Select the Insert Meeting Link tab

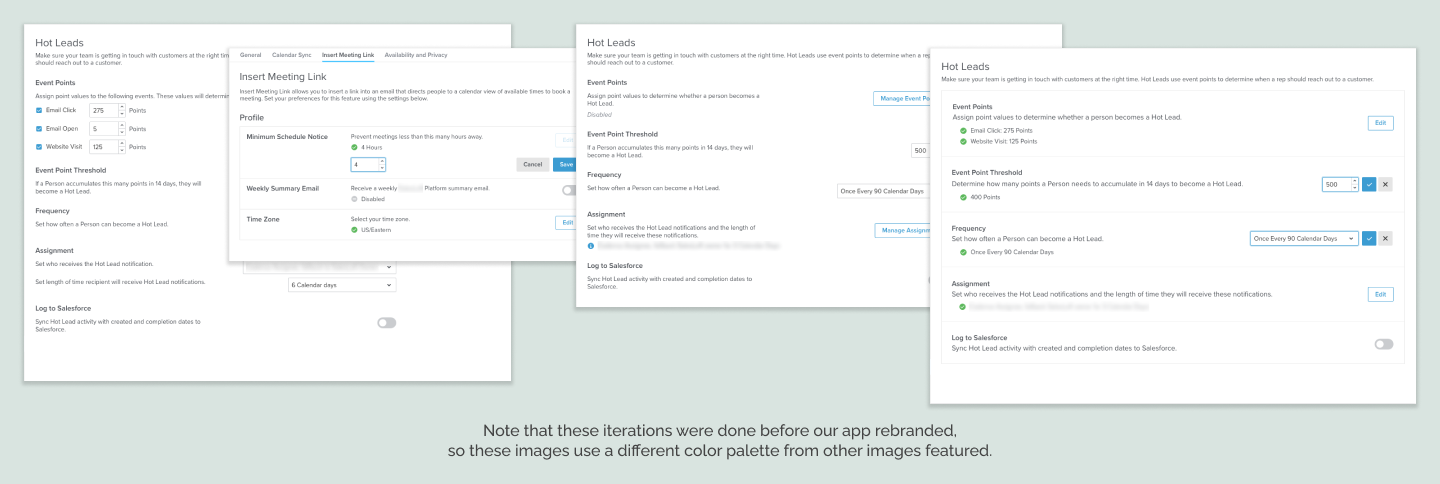tap(348, 54)
